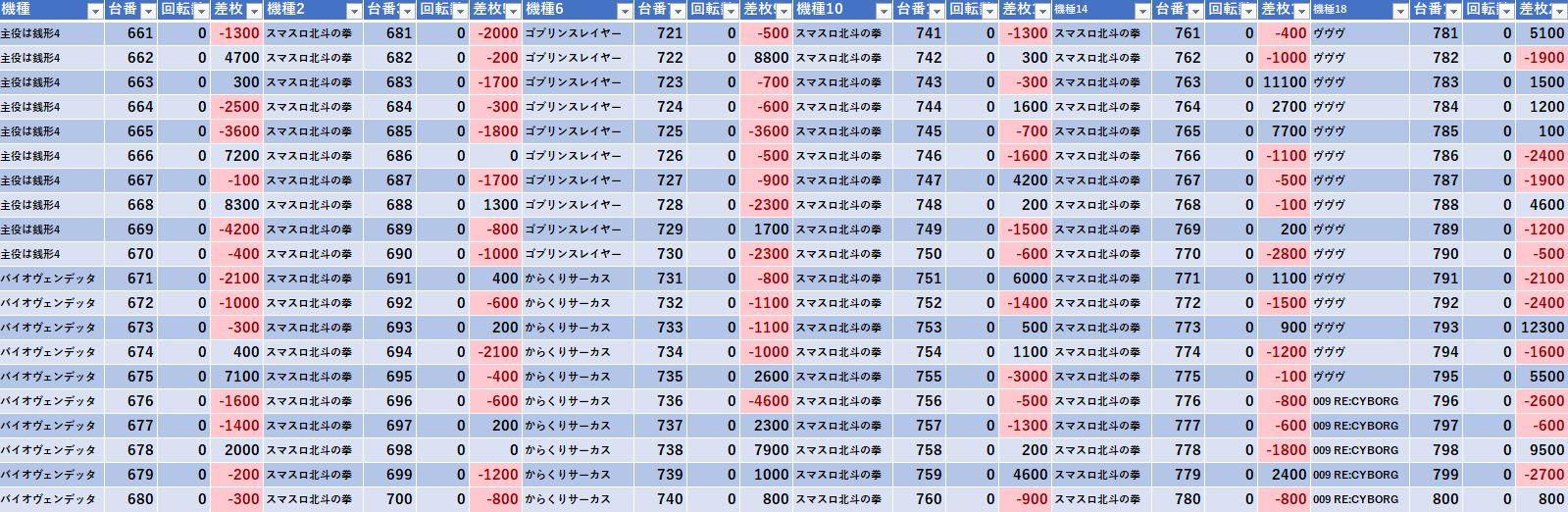Open 台番 filter above machine 741
This screenshot has width=1568, height=512.
tap(936, 11)
